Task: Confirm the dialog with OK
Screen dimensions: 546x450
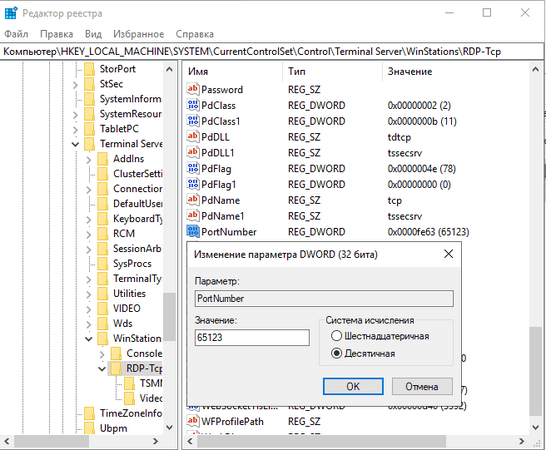Action: (x=353, y=386)
